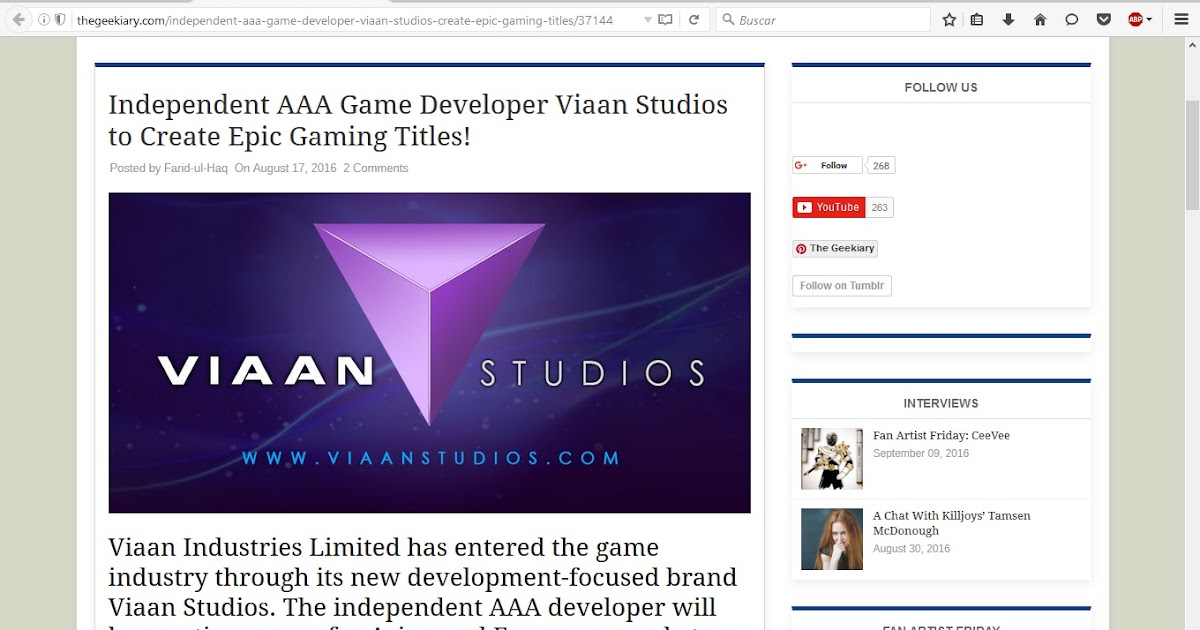
Task: Go to the home page icon
Action: [1040, 20]
